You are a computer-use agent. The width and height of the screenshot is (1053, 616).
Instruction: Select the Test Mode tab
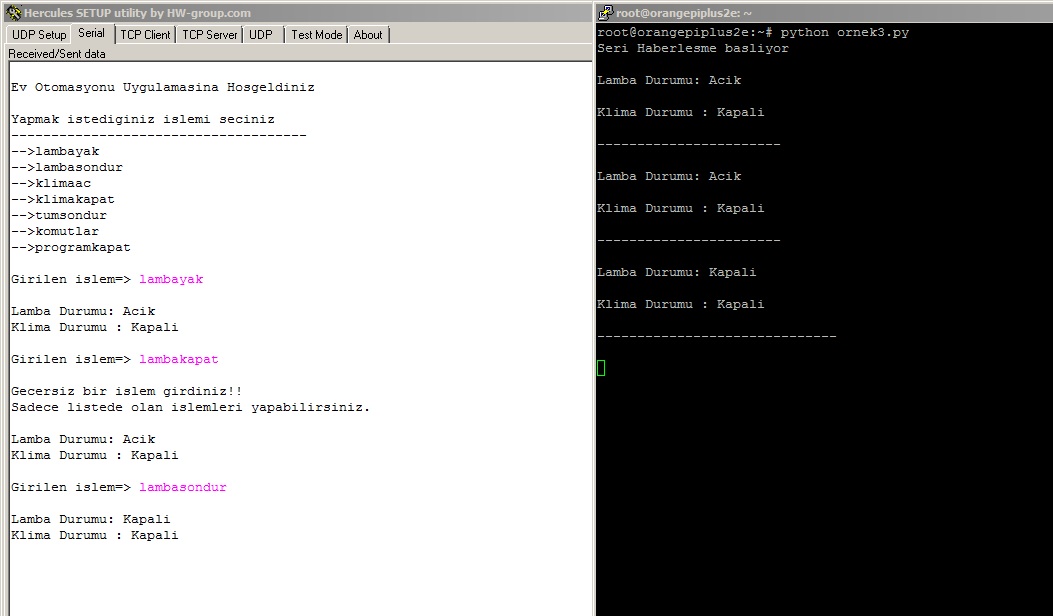coord(316,33)
